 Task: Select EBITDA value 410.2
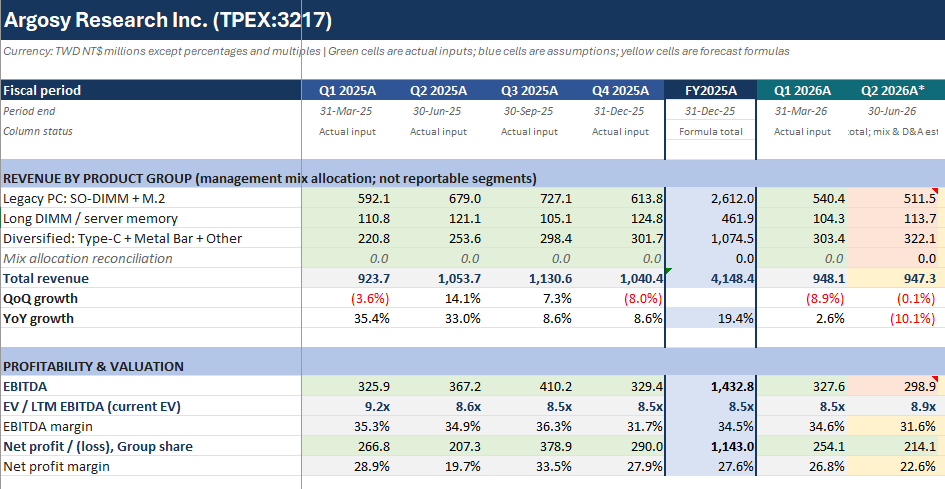pyautogui.click(x=529, y=386)
